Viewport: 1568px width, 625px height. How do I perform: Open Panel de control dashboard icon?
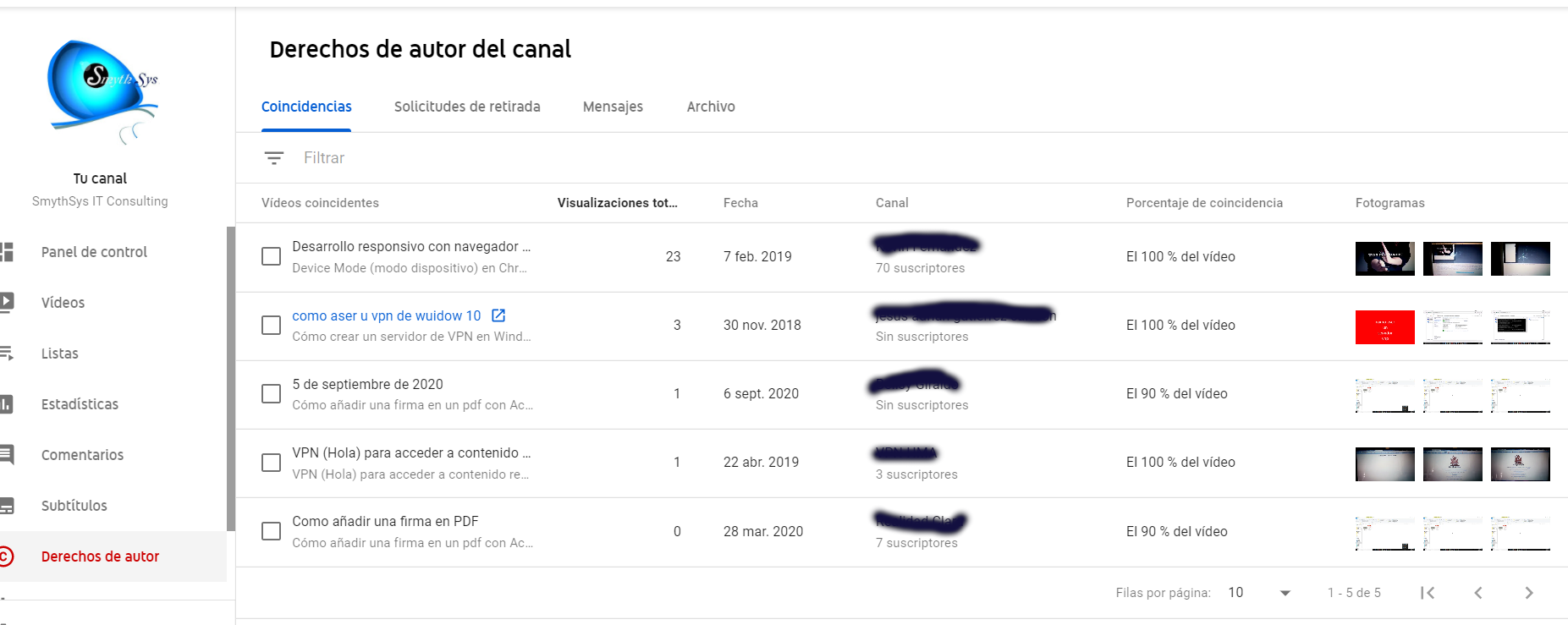[x=6, y=252]
